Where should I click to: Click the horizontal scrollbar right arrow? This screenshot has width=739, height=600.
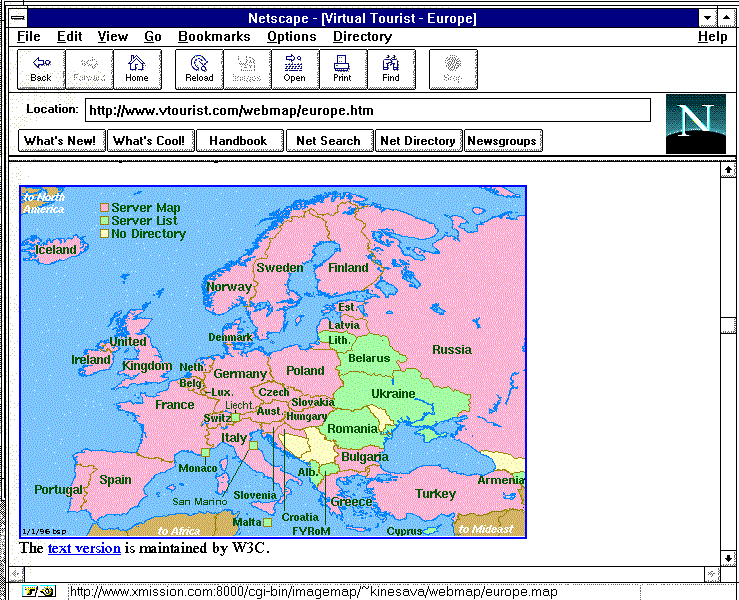[x=712, y=574]
